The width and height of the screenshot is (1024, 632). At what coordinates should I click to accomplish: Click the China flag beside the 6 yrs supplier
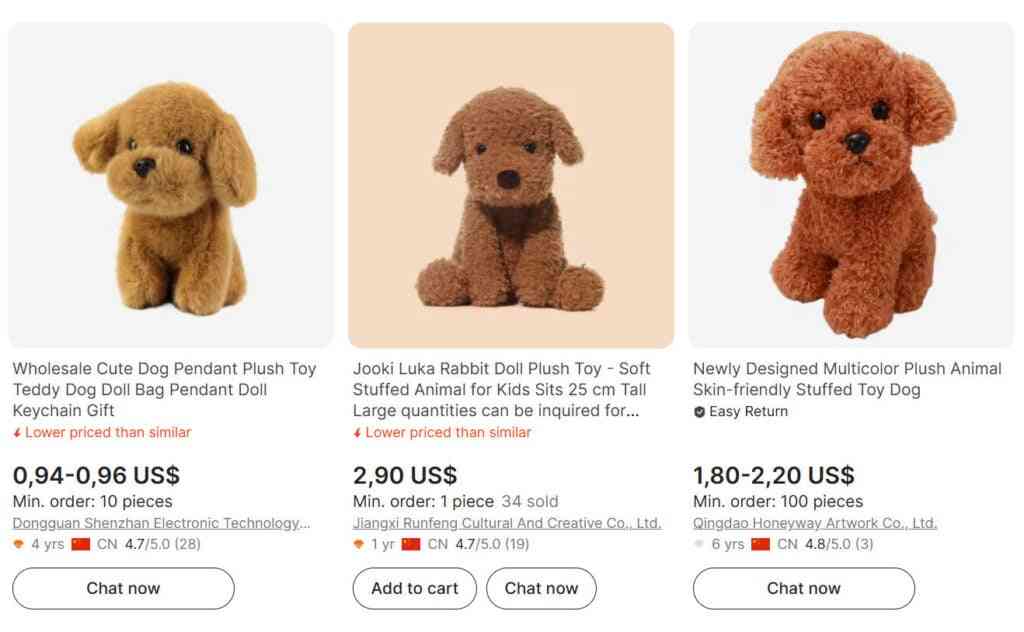click(761, 545)
